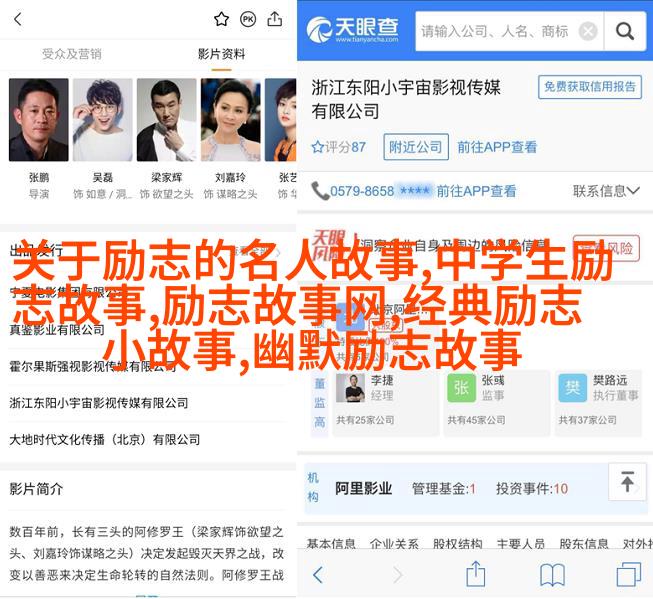Switch to the 受众及营销 tab

click(x=72, y=54)
